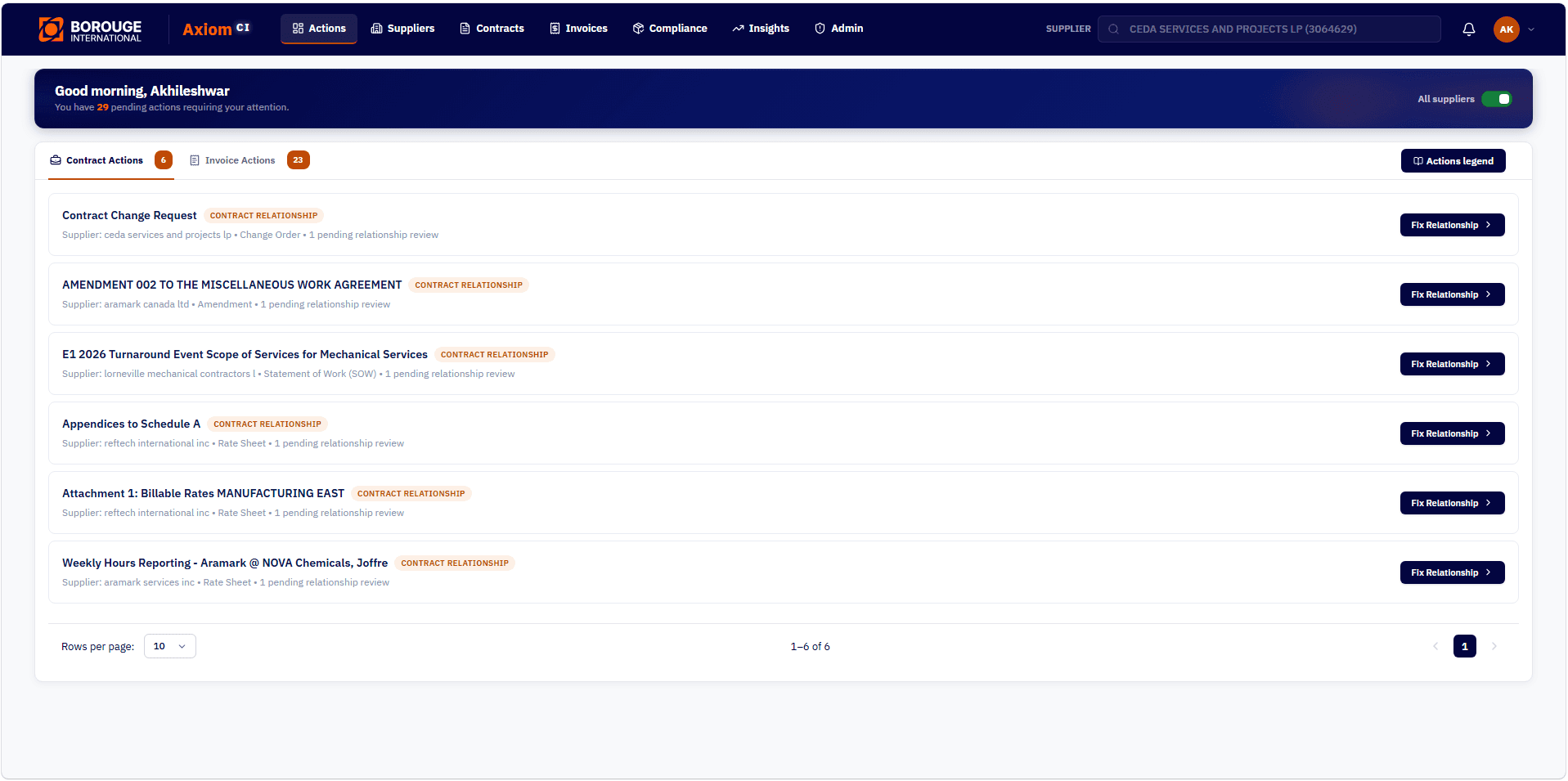1568x781 pixels.
Task: Open the AK user avatar
Action: click(x=1506, y=29)
